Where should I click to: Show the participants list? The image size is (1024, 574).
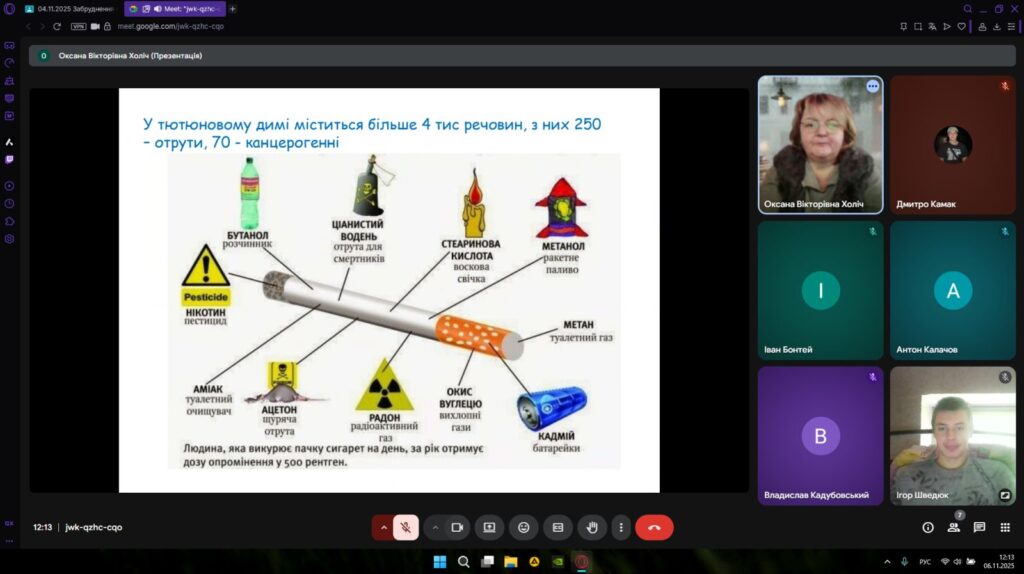coord(953,527)
